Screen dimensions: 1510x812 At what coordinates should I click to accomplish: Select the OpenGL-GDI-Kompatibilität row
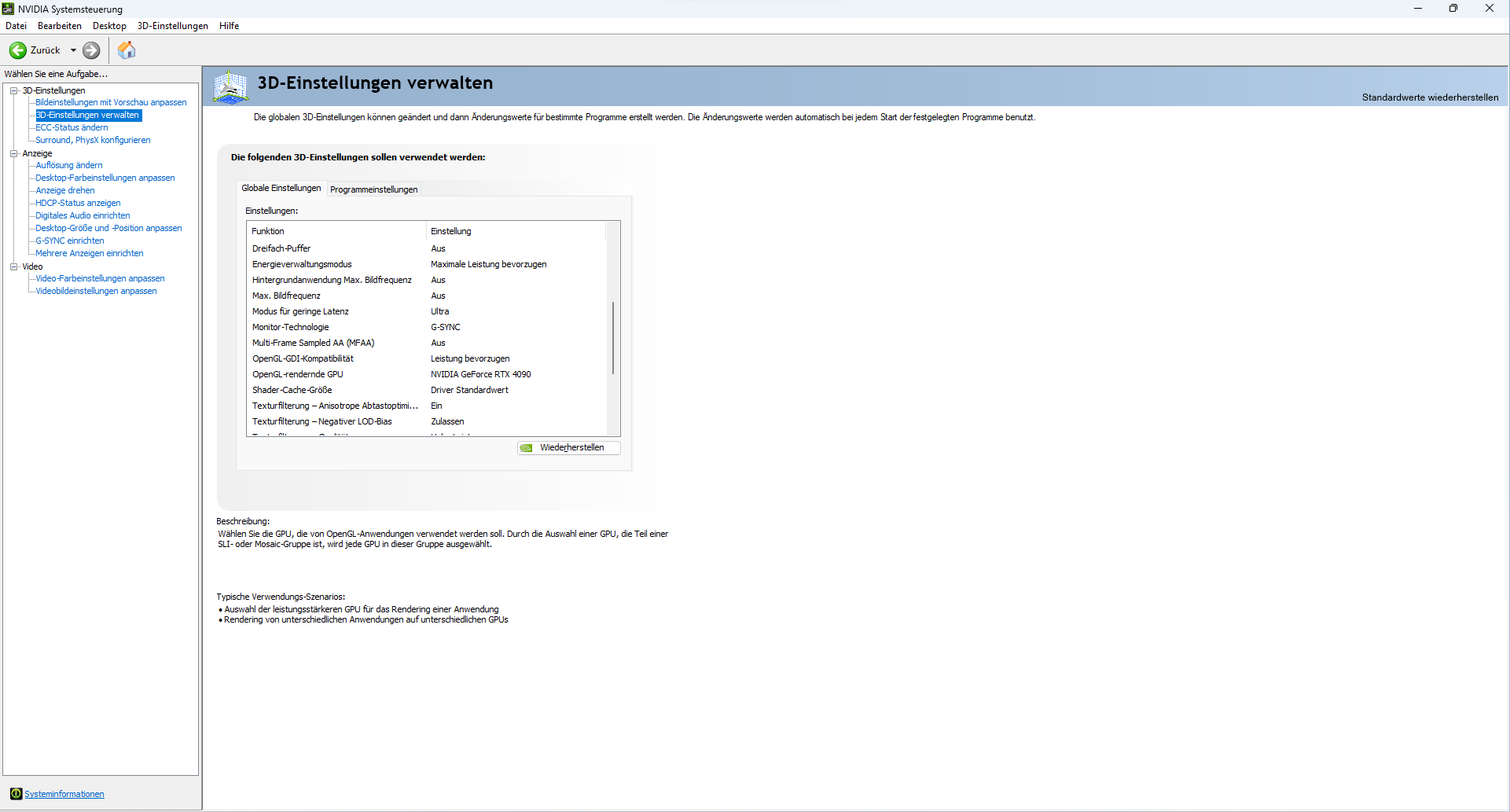[426, 358]
